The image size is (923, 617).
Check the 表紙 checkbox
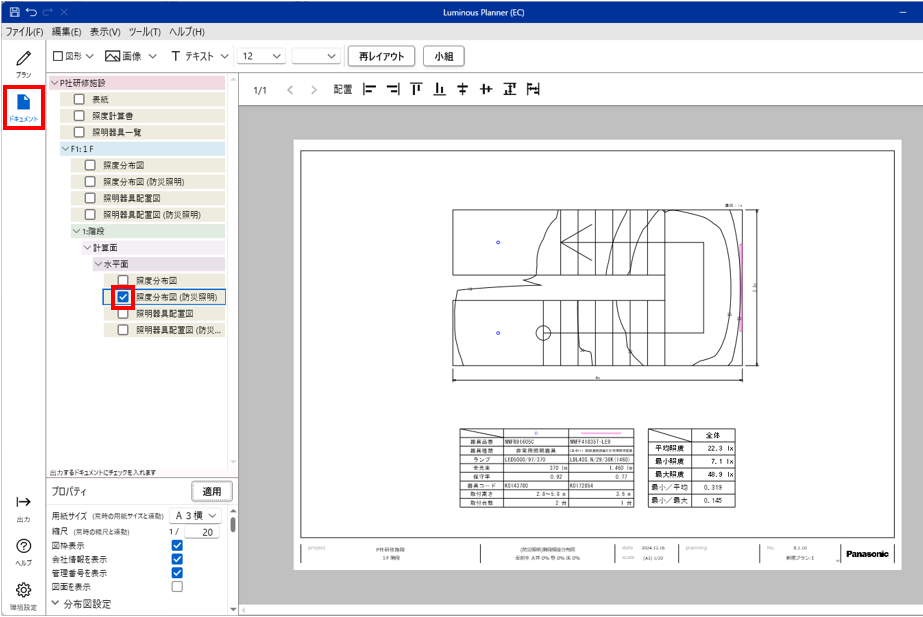pos(79,100)
